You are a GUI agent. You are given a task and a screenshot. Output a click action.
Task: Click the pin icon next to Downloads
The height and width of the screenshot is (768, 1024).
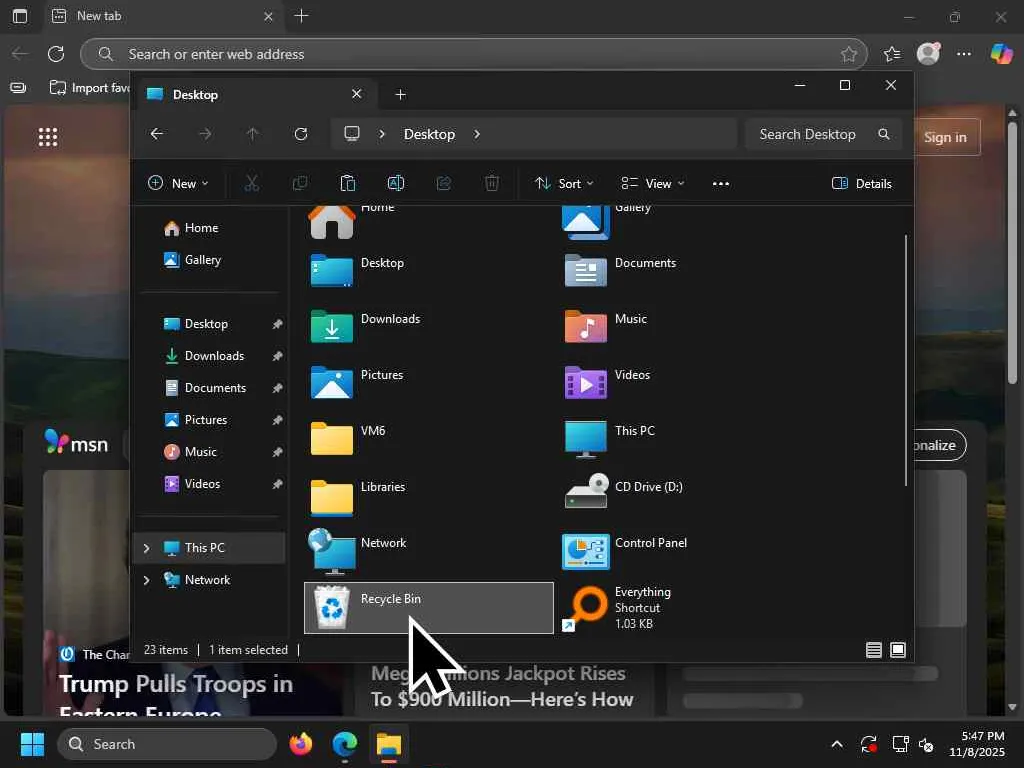coord(277,356)
